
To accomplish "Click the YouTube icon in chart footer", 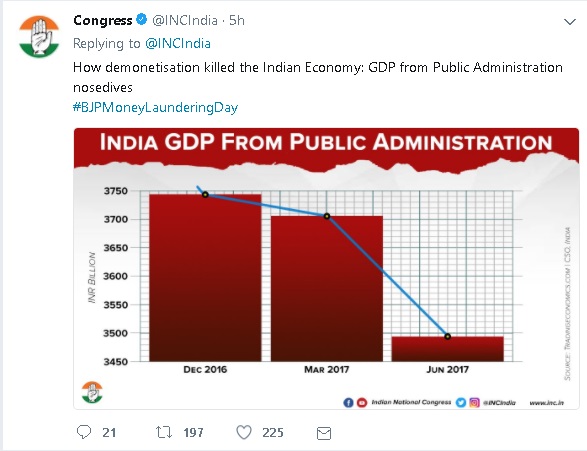I will (362, 403).
